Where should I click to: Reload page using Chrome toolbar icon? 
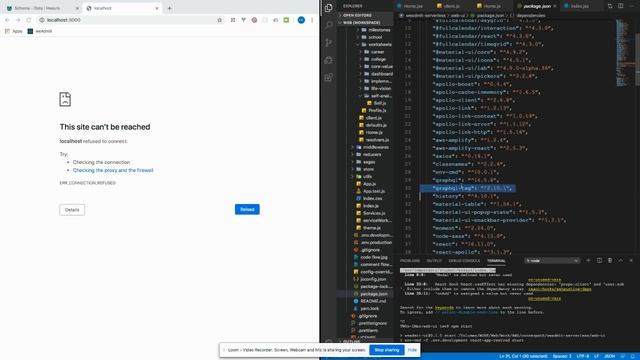[x=29, y=20]
